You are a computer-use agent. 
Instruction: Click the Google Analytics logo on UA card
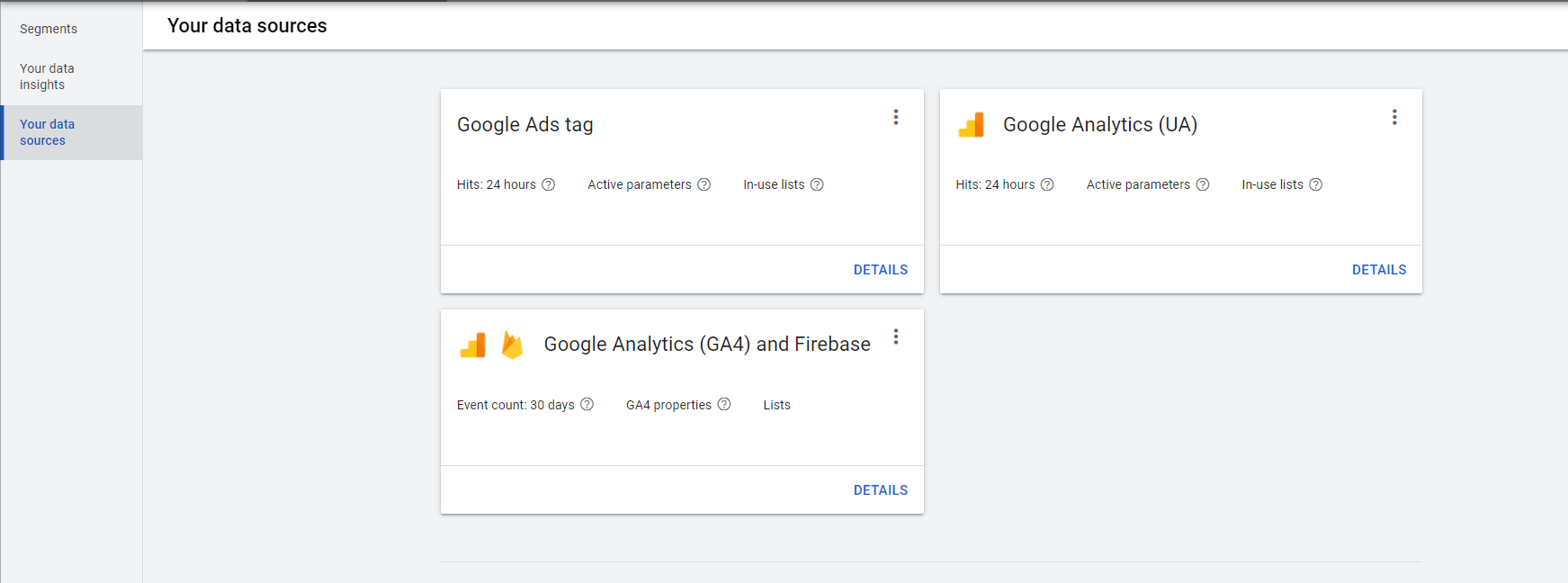972,125
